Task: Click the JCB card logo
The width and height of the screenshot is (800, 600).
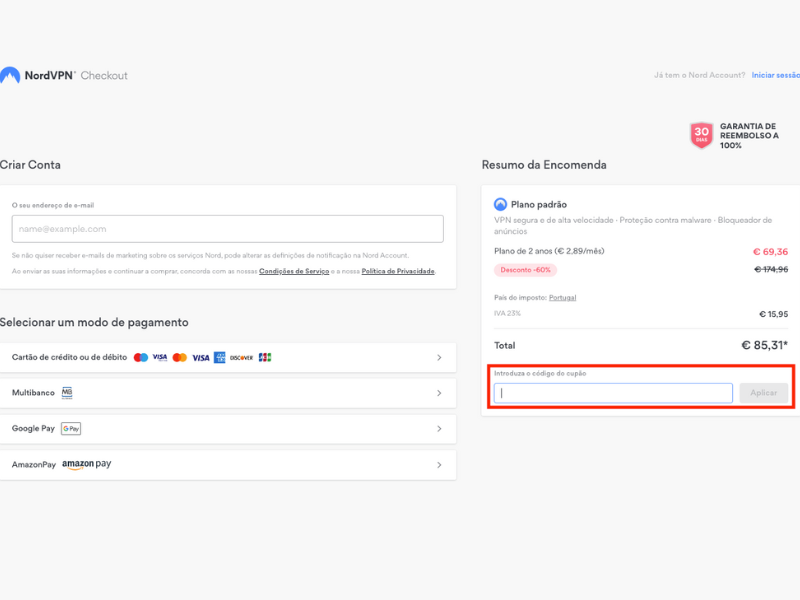Action: [265, 358]
